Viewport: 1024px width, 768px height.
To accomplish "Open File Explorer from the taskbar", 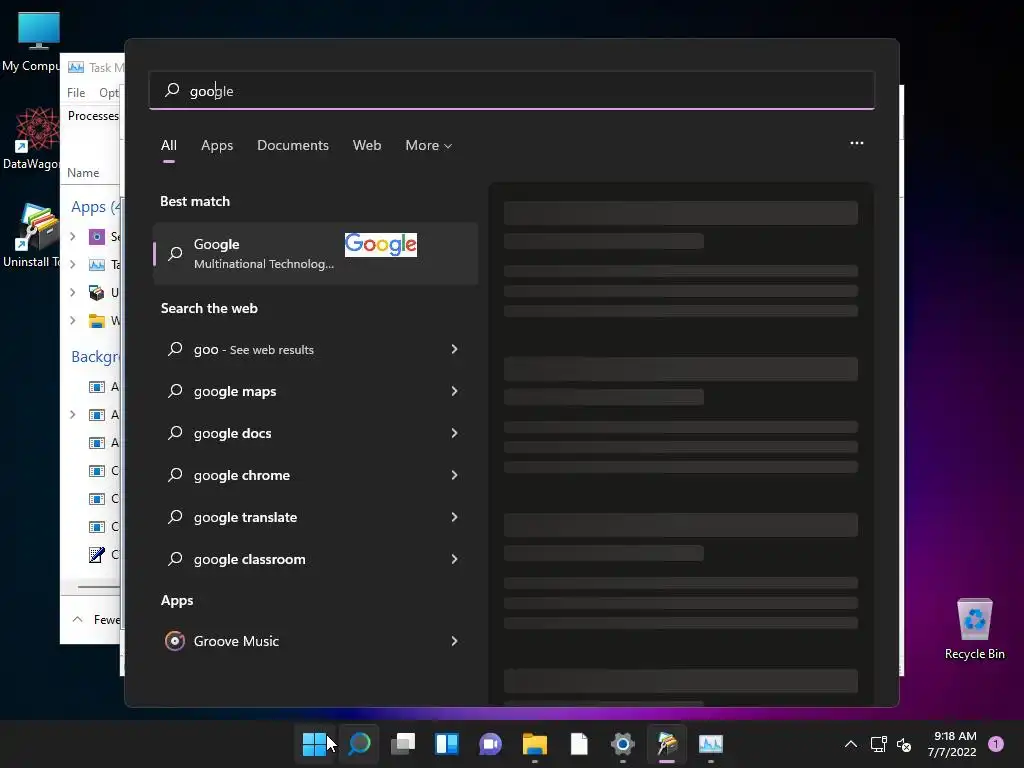I will [x=535, y=743].
